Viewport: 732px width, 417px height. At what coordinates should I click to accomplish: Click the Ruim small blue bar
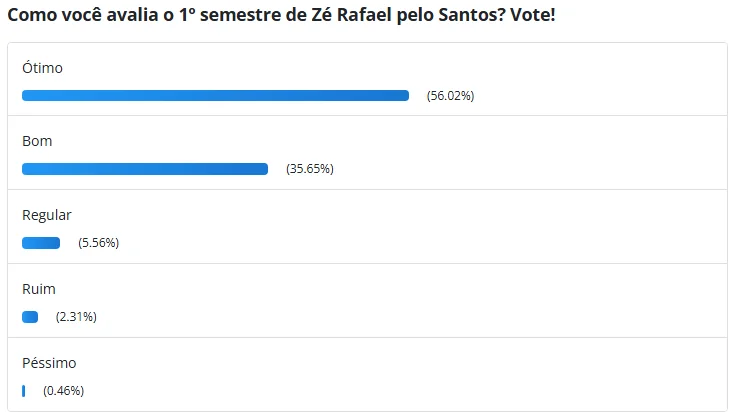tap(30, 317)
